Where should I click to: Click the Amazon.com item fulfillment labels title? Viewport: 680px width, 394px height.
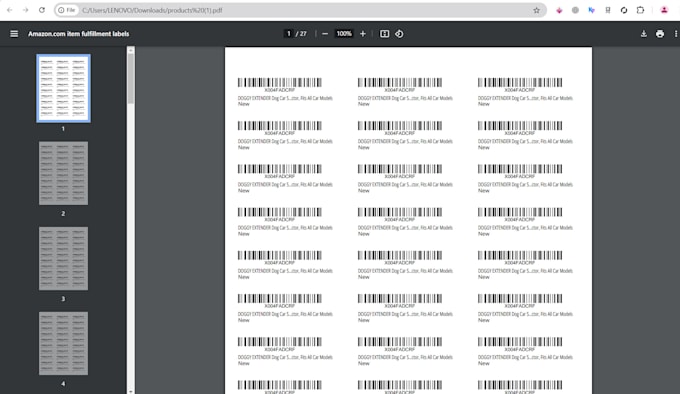[x=78, y=33]
